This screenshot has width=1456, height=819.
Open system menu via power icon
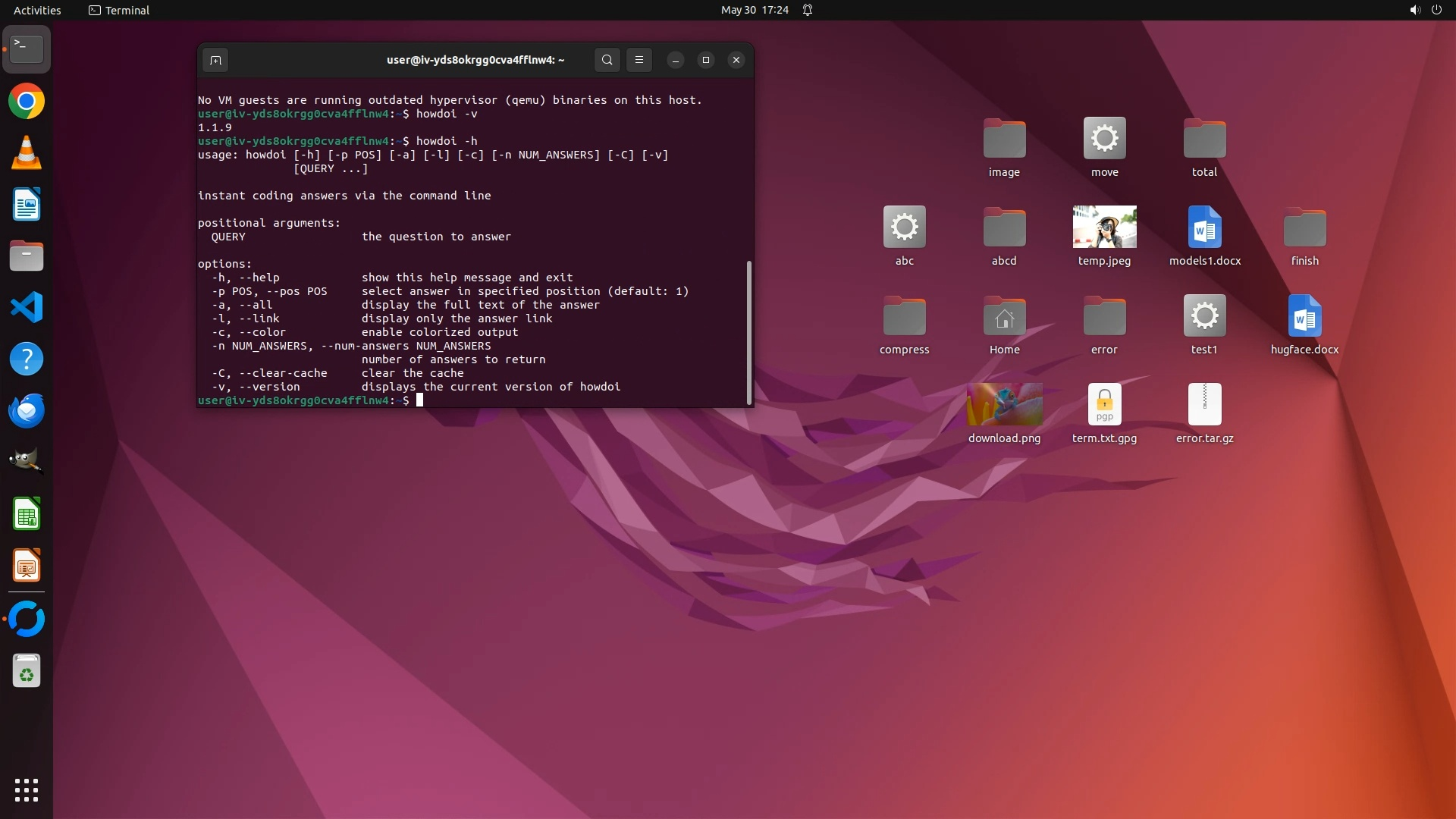1436,10
